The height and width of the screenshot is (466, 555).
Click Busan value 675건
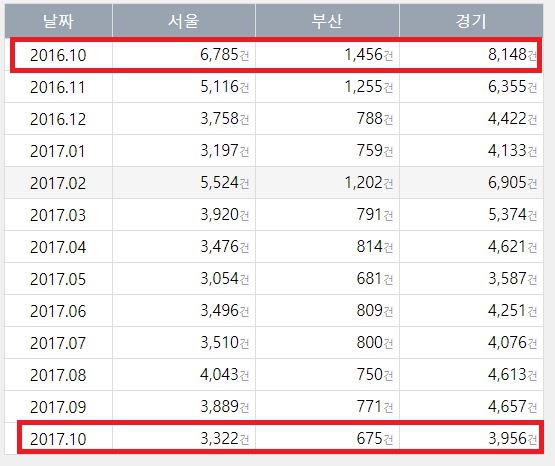[374, 439]
